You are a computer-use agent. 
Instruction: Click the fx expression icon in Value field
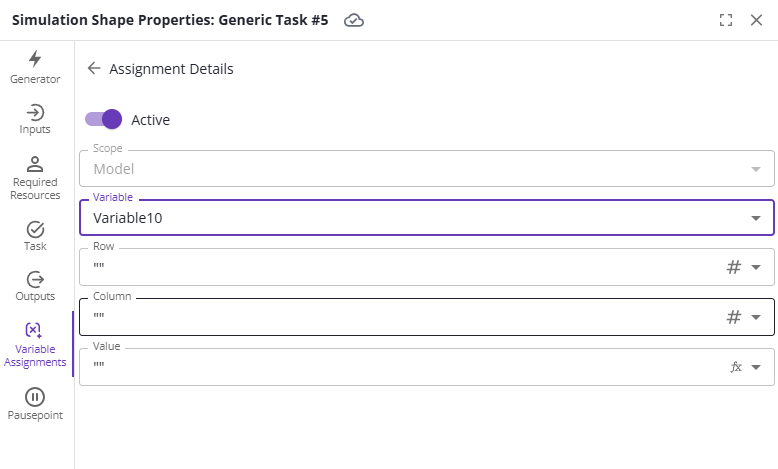tap(736, 367)
